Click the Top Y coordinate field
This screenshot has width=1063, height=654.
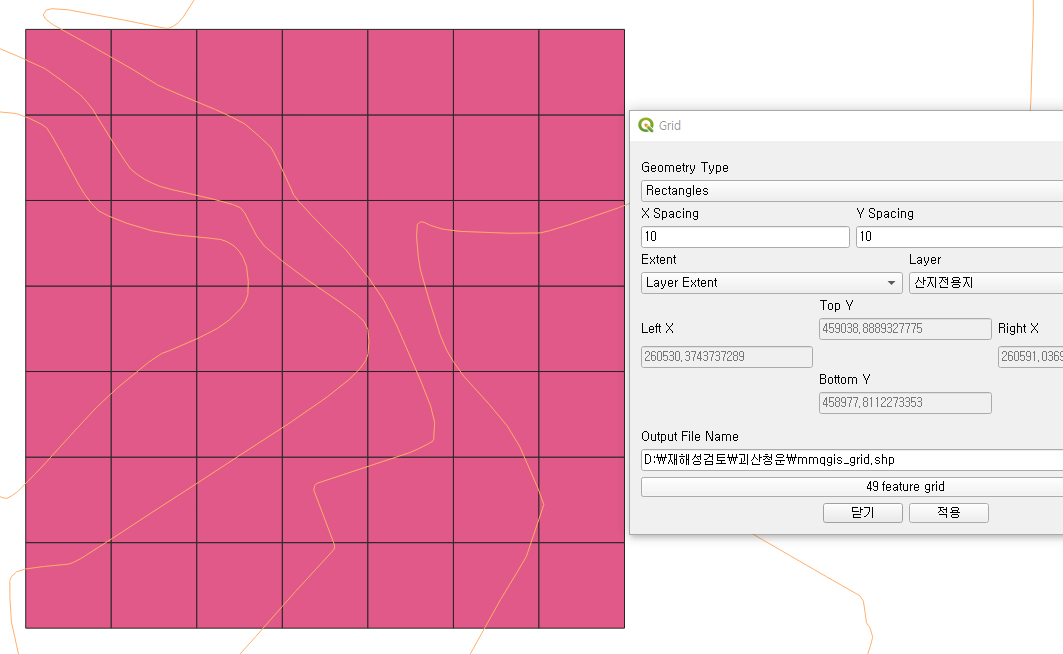(905, 329)
